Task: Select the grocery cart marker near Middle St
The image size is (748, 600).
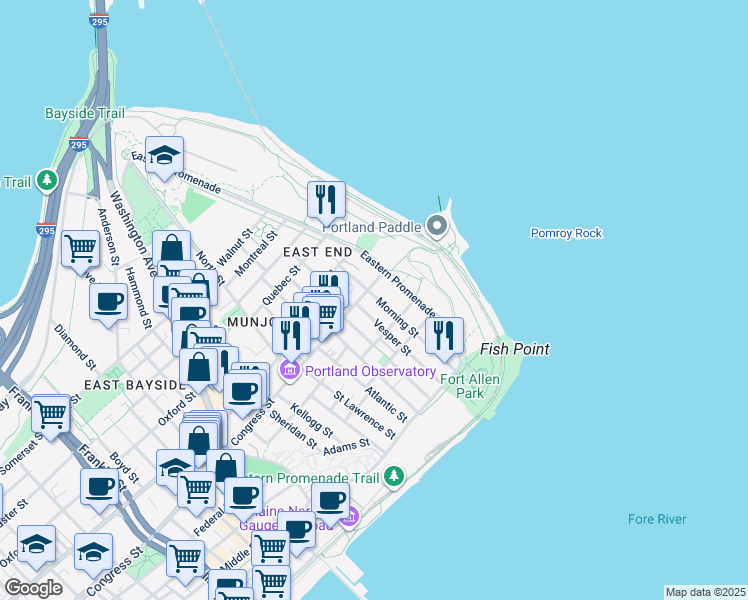Action: 270,548
